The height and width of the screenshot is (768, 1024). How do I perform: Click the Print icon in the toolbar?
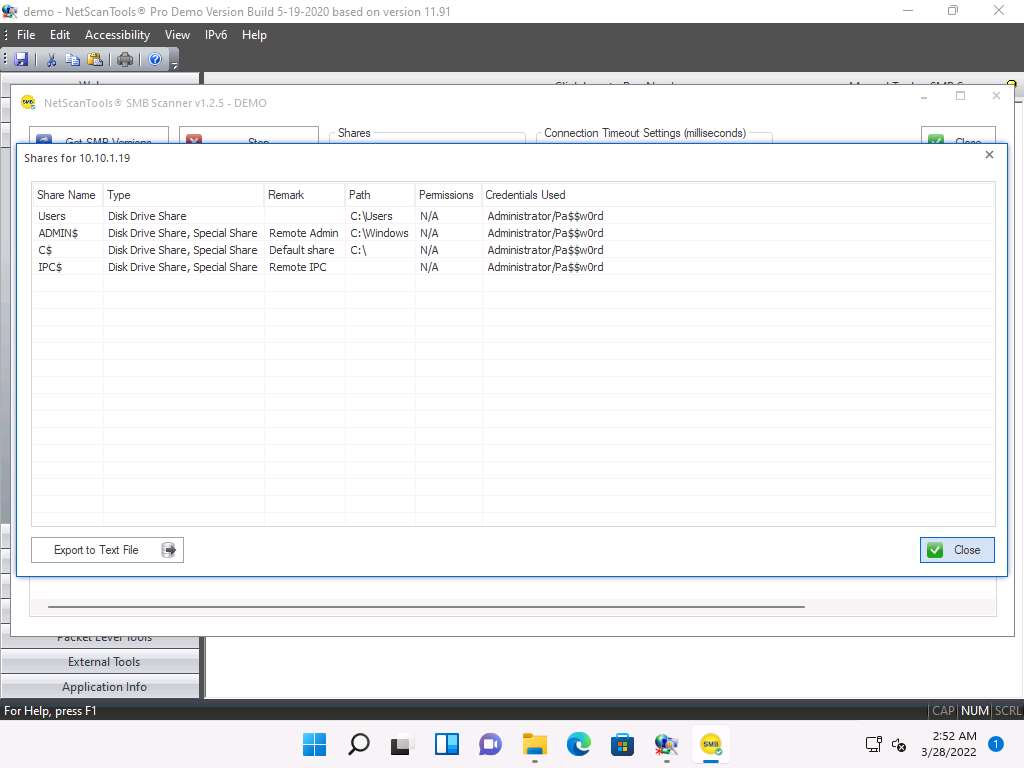coord(125,60)
